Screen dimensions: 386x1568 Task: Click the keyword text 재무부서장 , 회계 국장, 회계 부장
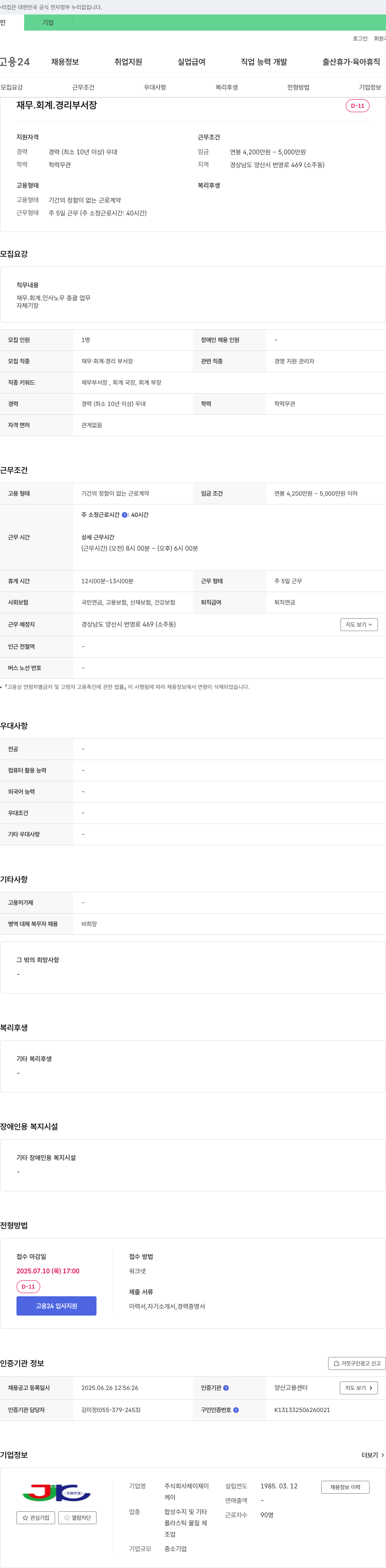coord(121,383)
